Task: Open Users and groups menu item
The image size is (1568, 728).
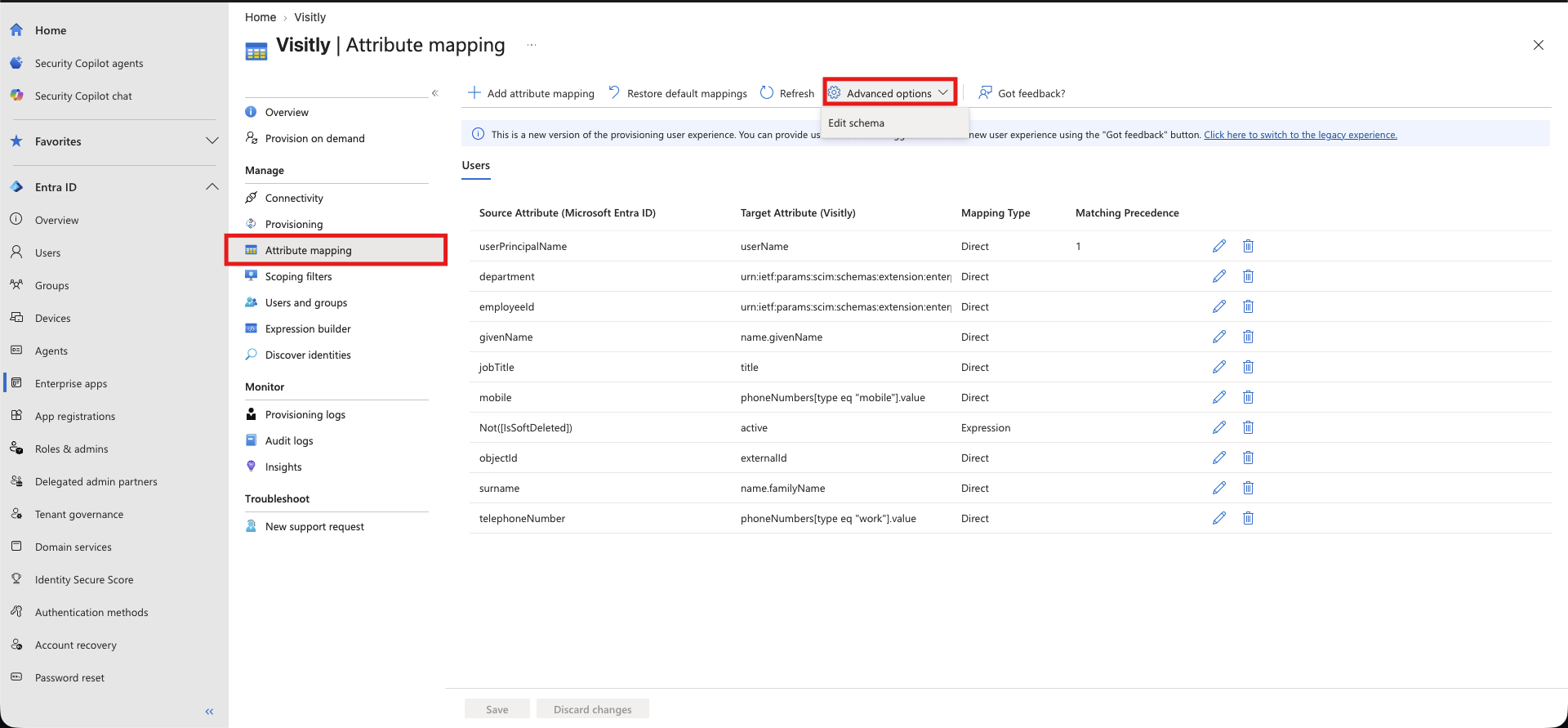Action: 306,302
